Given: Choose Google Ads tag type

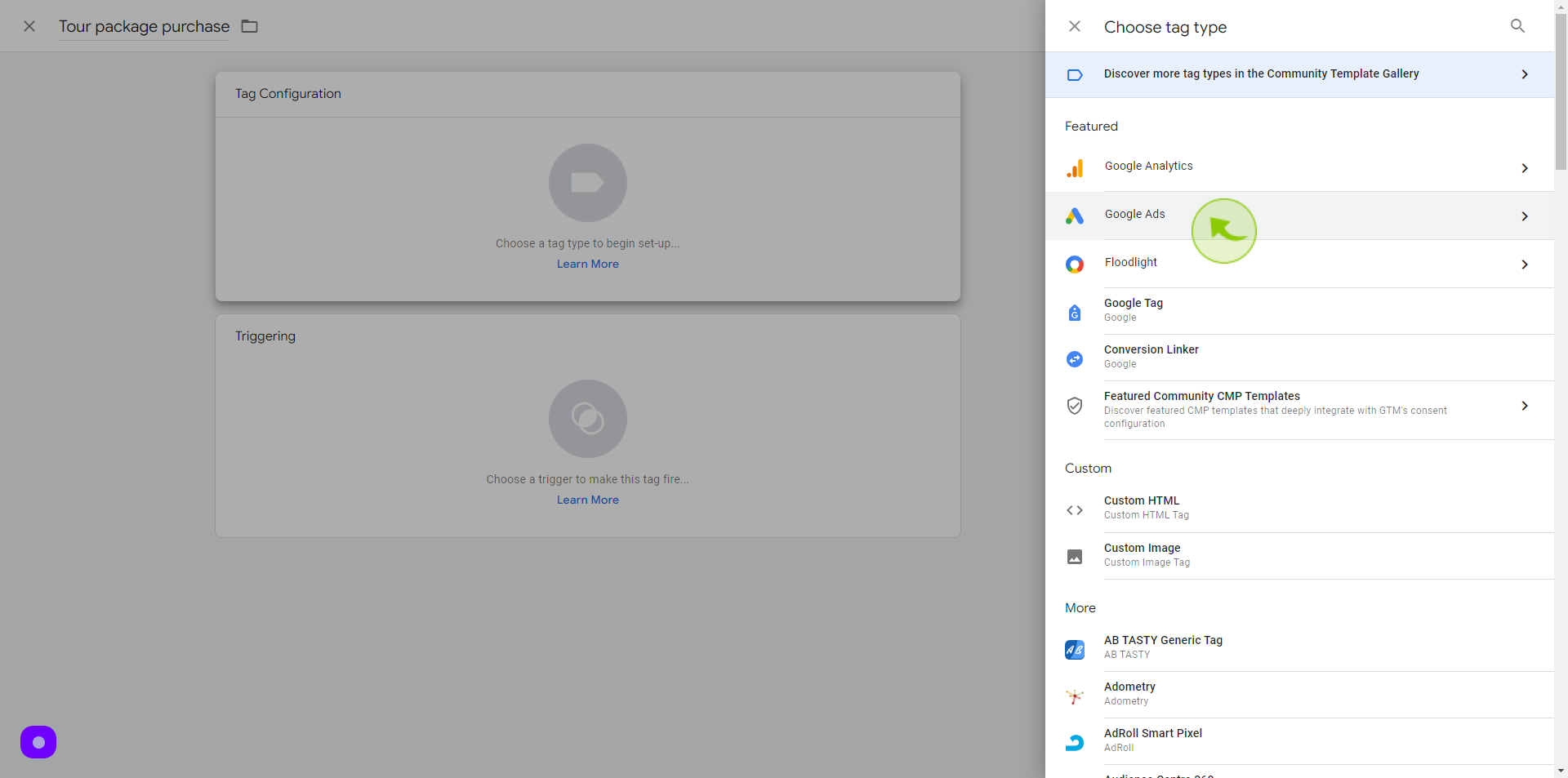Looking at the screenshot, I should pos(1299,216).
